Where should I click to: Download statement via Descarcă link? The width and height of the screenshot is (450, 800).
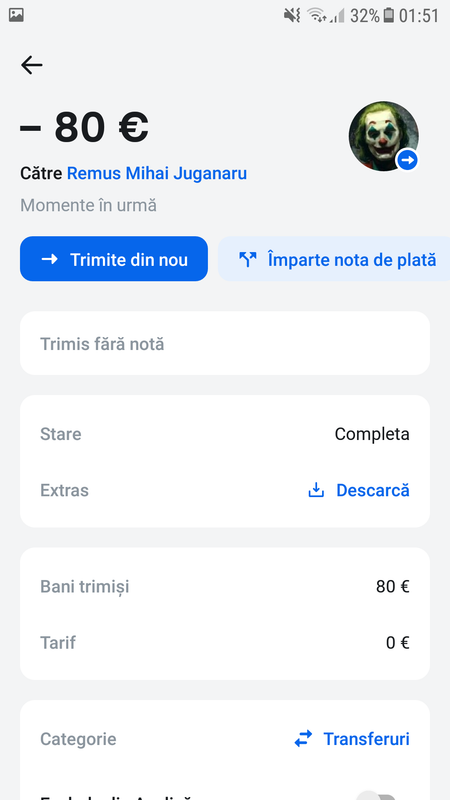tap(372, 490)
